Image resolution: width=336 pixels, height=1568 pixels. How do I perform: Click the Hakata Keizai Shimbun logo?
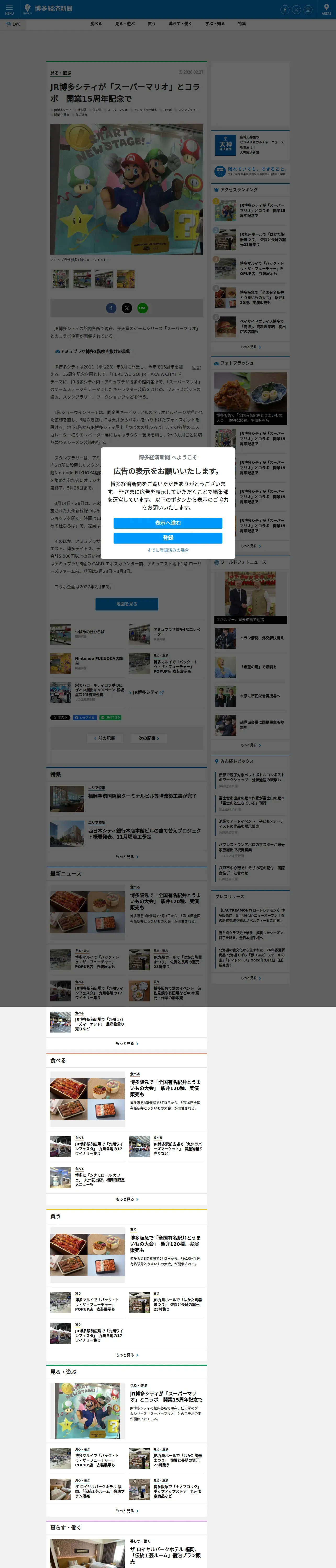(x=48, y=9)
